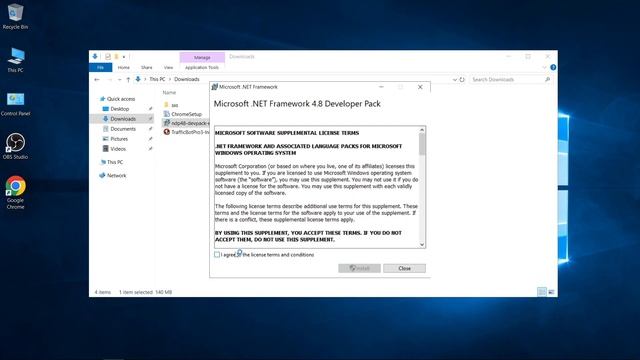Screen dimensions: 640x360
Task: Select the first folder in the Downloads list
Action: (171, 105)
